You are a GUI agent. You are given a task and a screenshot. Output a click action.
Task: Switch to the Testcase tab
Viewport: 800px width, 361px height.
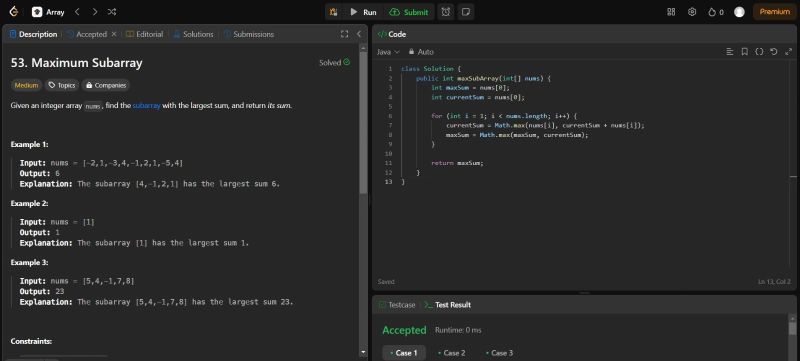[397, 305]
